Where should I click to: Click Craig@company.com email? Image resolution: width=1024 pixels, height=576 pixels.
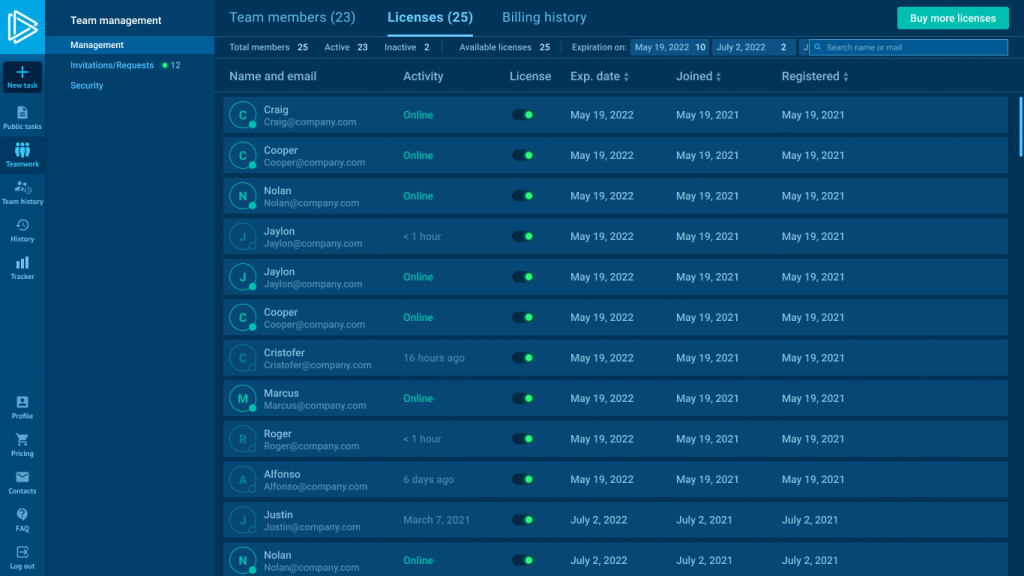[310, 122]
